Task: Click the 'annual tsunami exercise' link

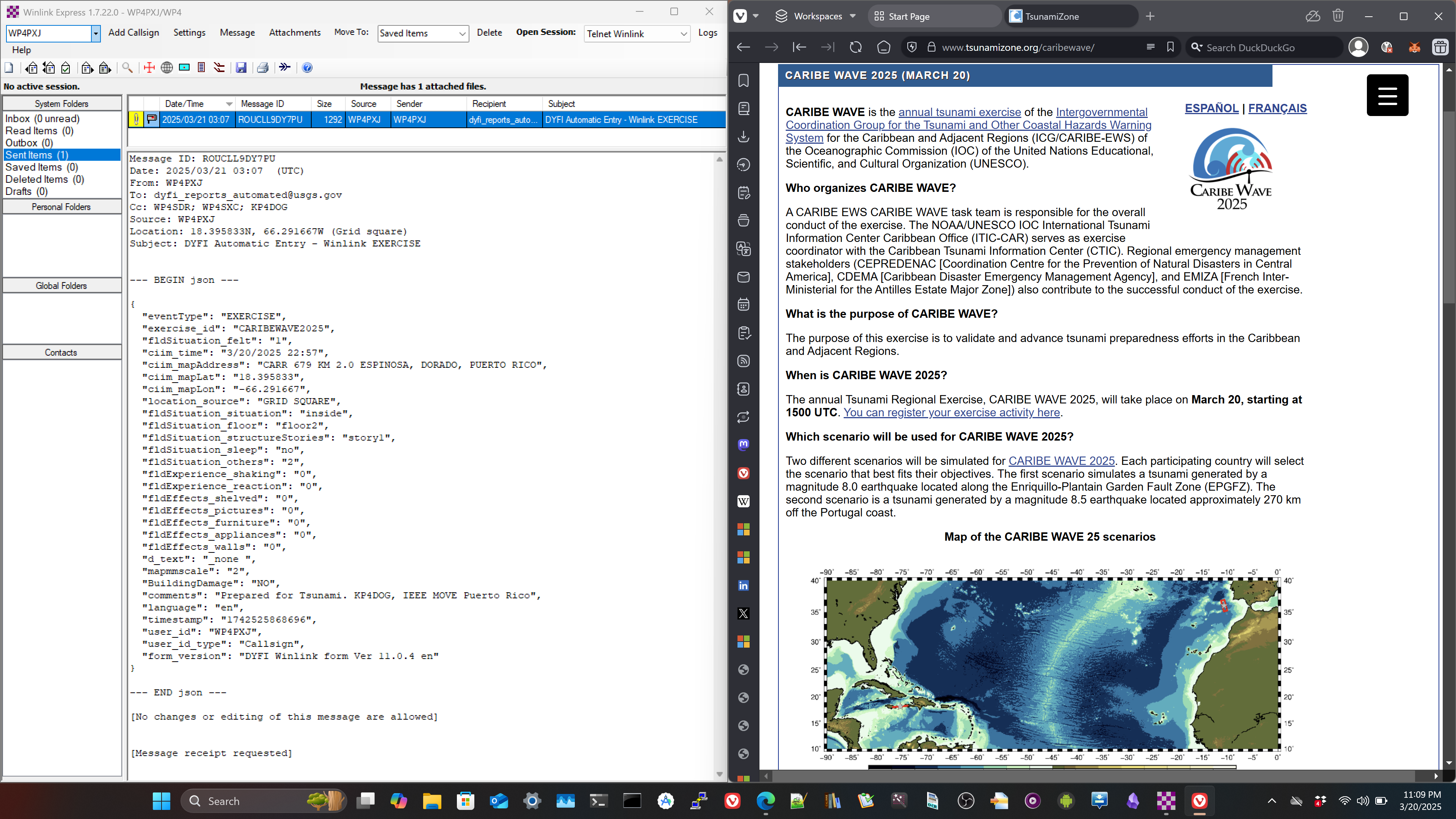Action: point(960,112)
